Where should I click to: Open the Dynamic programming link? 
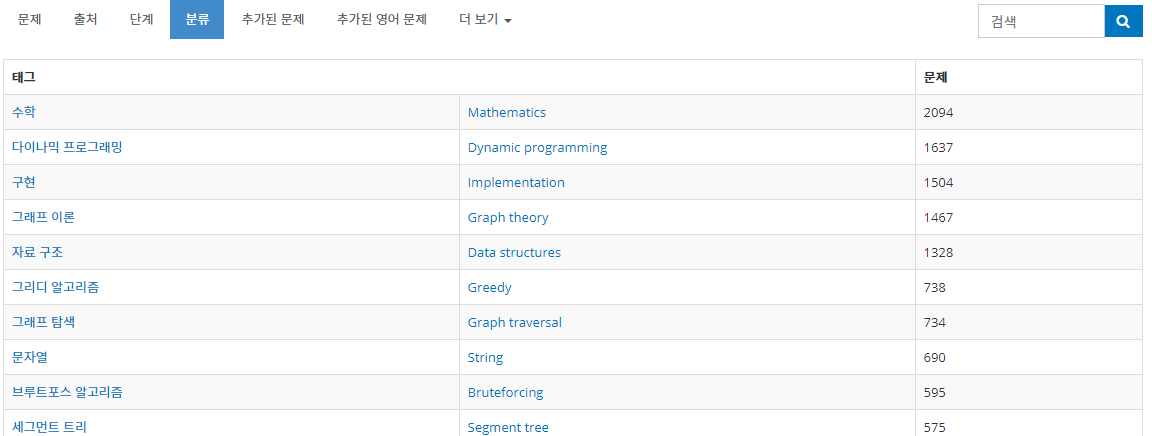pos(537,147)
